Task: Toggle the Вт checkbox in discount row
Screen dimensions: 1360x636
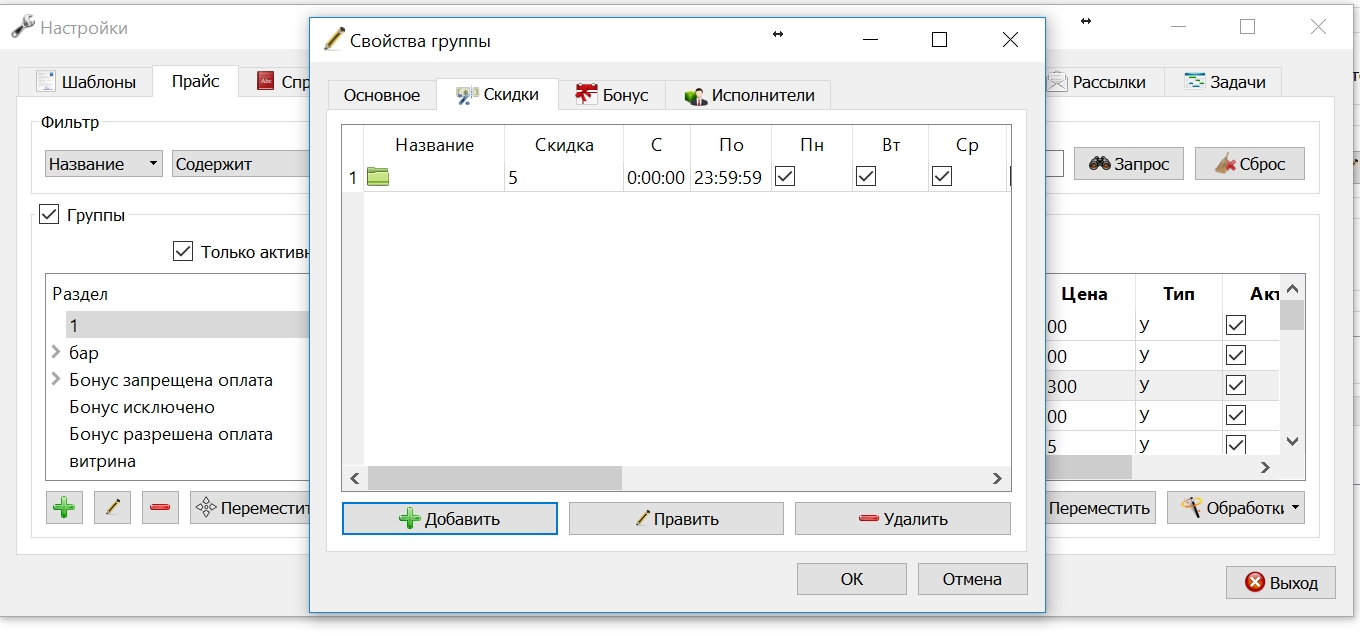Action: (x=866, y=176)
